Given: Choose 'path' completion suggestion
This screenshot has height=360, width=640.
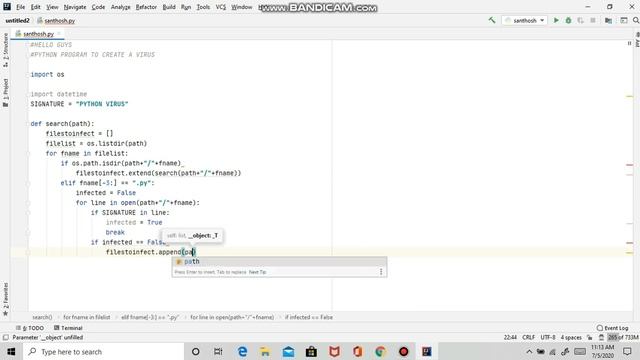Looking at the screenshot, I should coord(279,262).
